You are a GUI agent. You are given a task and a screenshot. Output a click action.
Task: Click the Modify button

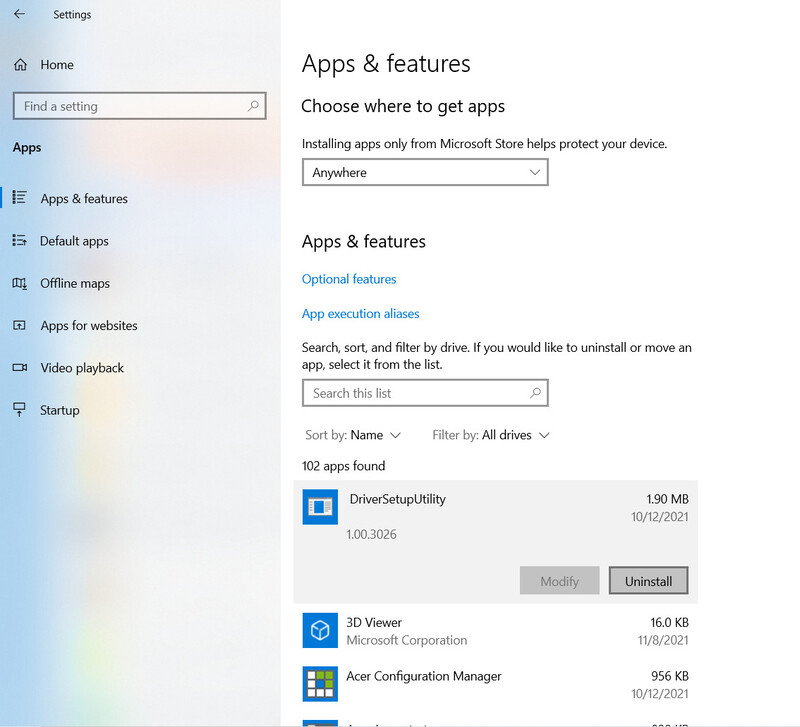(560, 581)
